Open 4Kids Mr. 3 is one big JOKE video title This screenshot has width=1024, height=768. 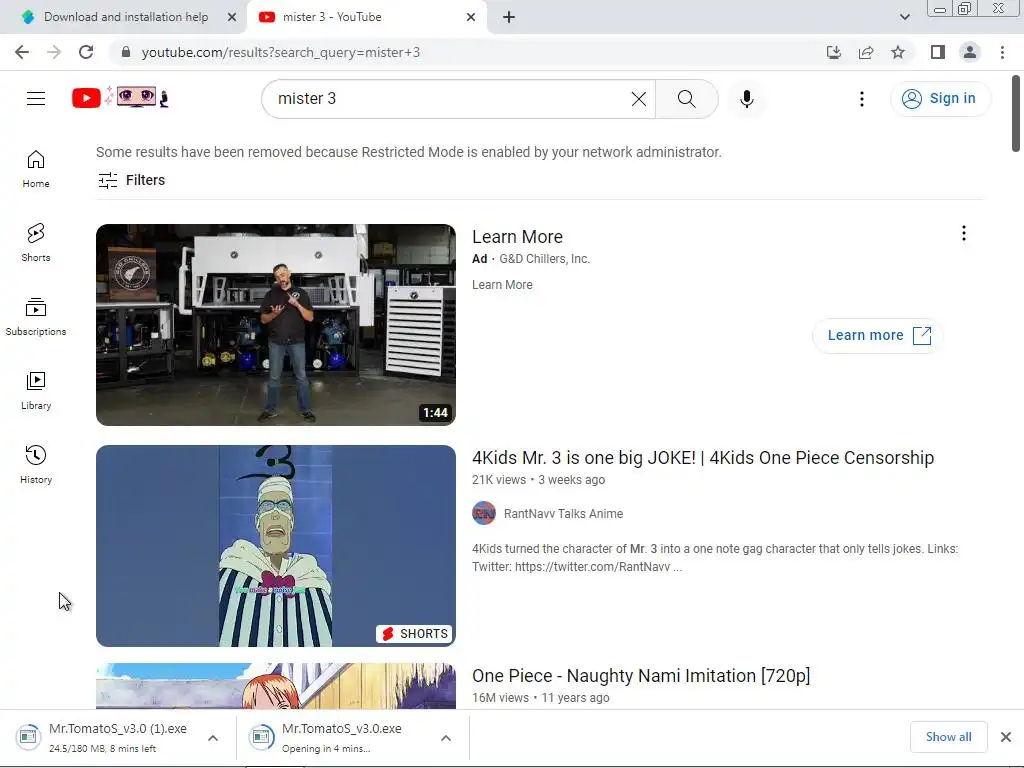coord(703,458)
